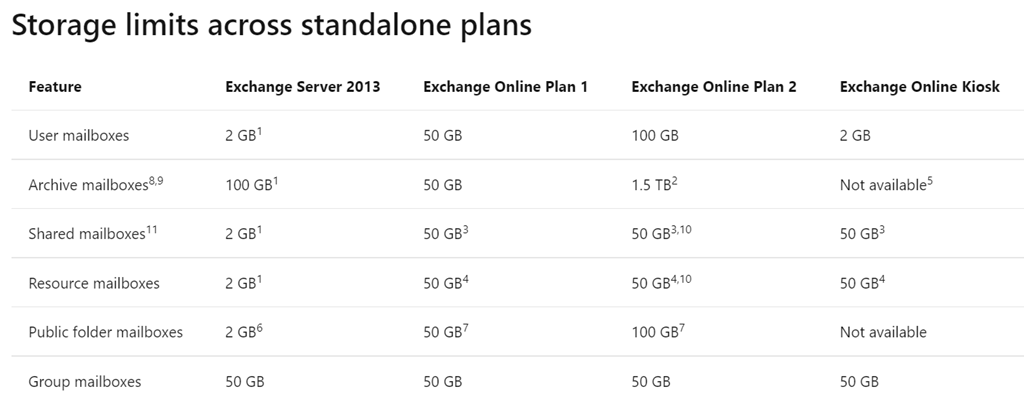Screen dimensions: 1024x412
Task: Click the Exchange Online Kiosk column header
Action: (919, 87)
